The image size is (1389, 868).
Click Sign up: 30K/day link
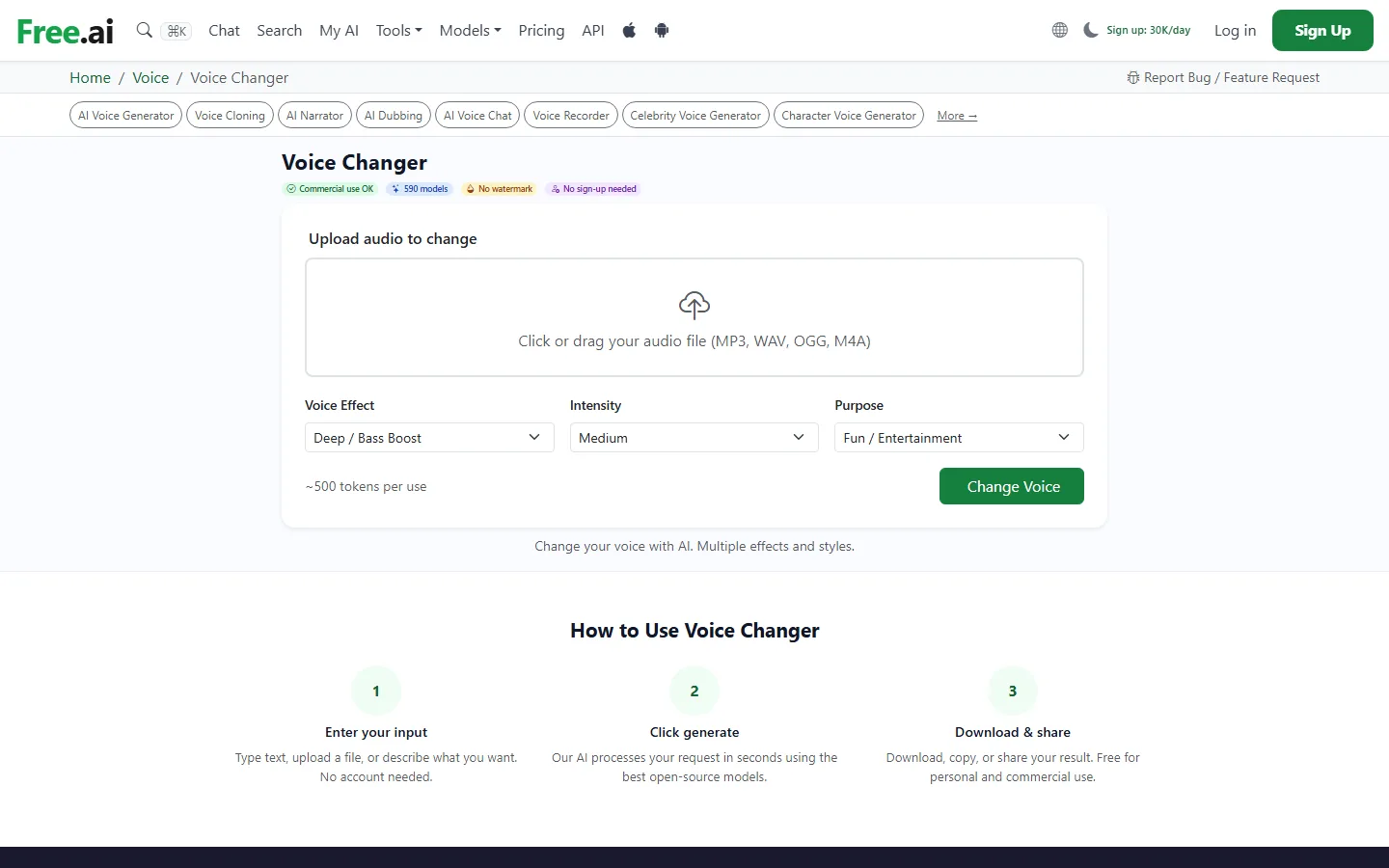tap(1148, 30)
